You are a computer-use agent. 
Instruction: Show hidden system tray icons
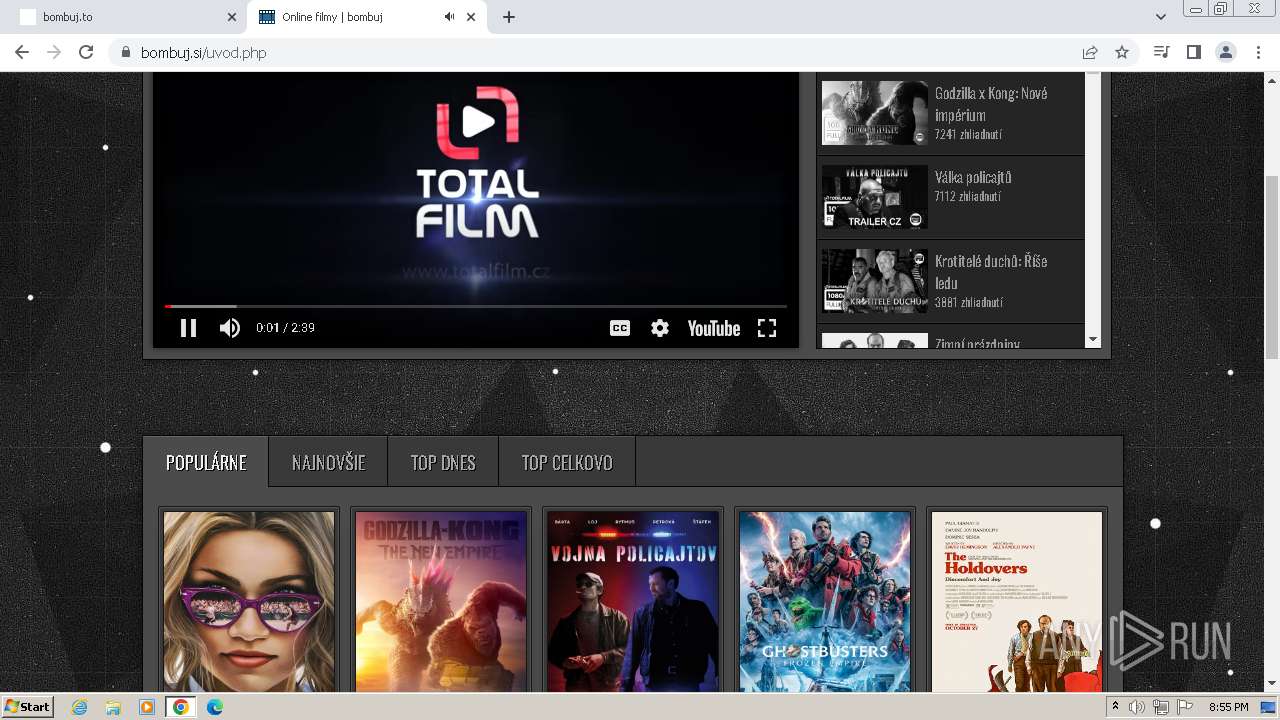tap(1116, 707)
